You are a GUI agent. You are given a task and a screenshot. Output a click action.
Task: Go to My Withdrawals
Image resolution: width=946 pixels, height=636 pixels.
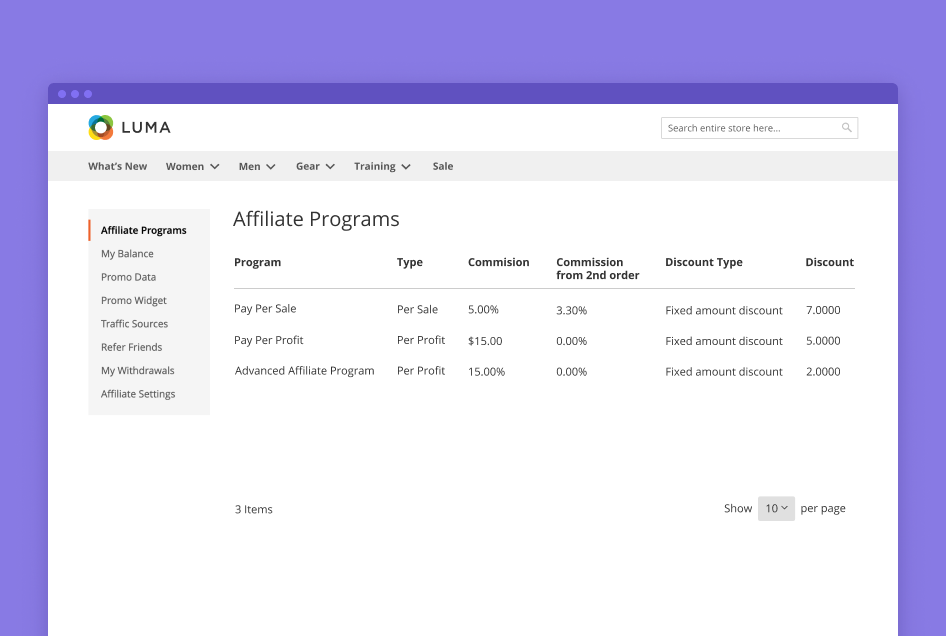click(x=137, y=370)
